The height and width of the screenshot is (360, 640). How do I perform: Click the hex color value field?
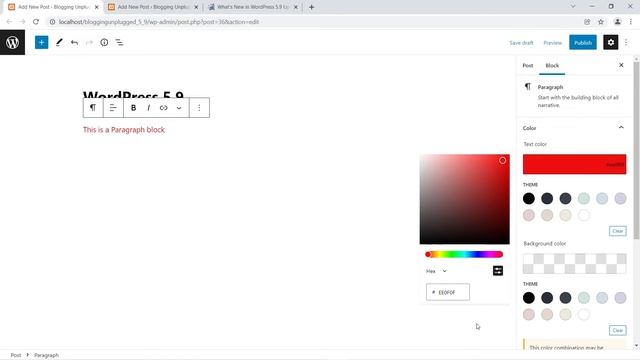448,292
